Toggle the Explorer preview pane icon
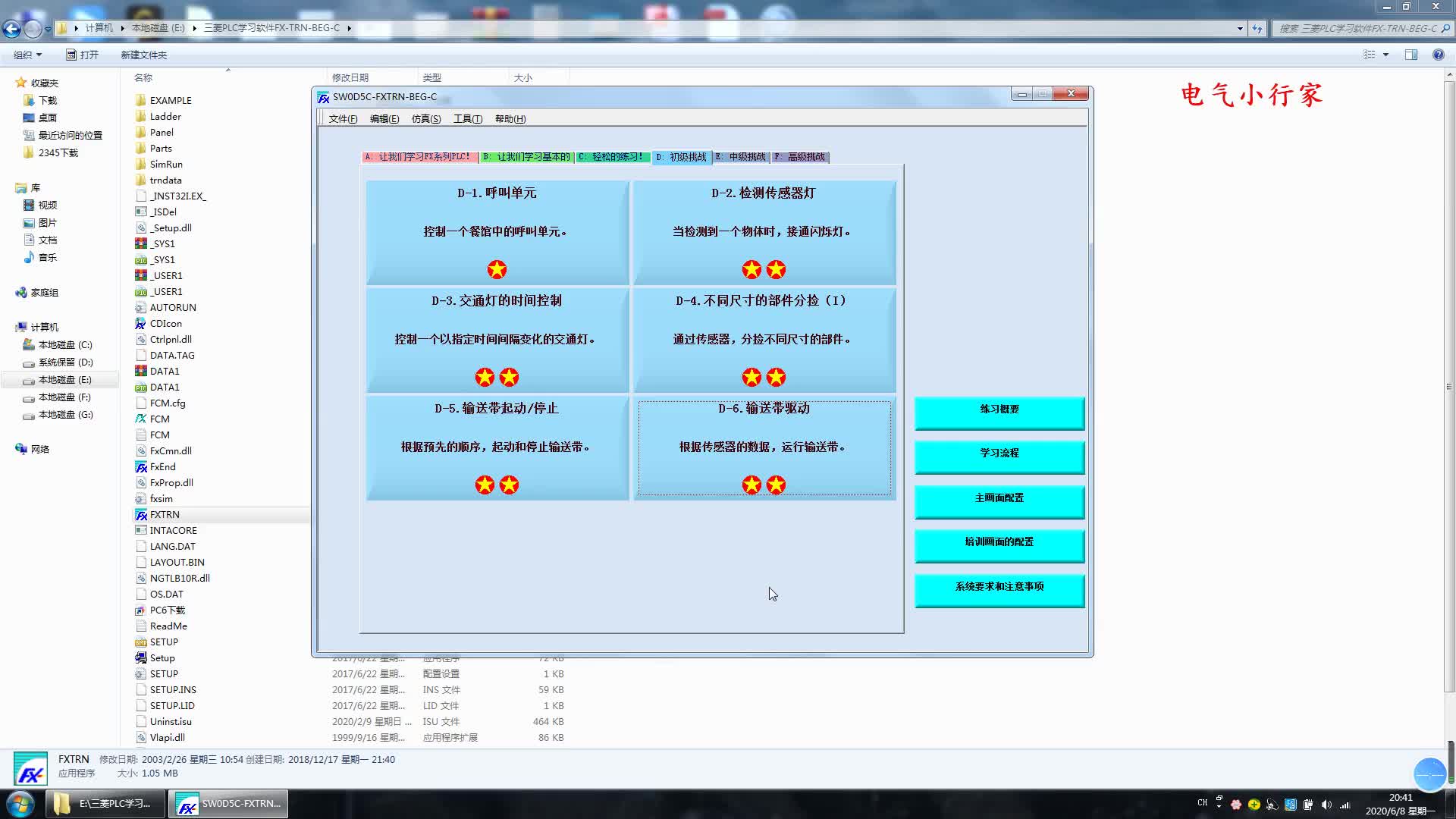 point(1411,55)
